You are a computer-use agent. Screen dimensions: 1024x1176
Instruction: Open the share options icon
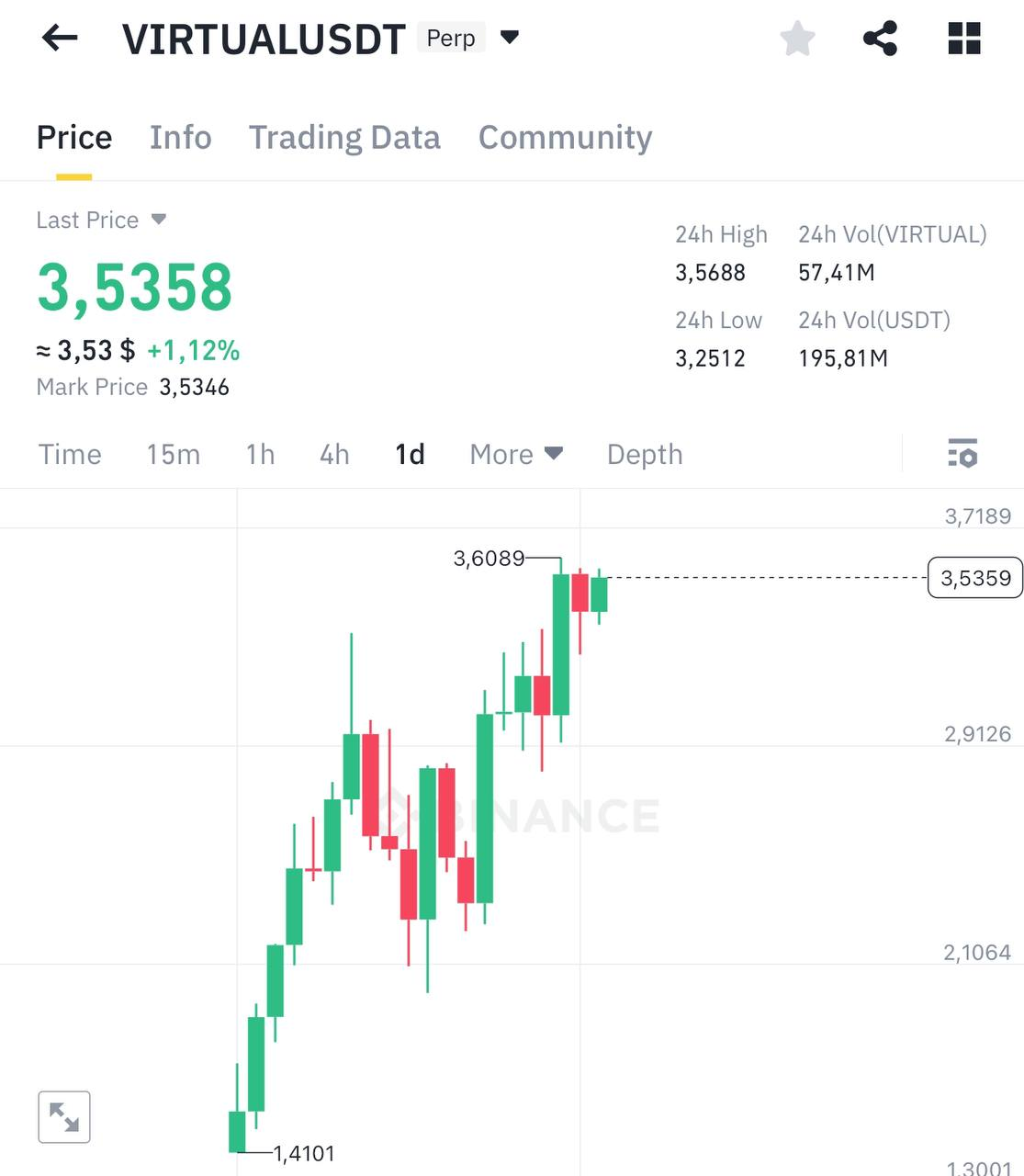click(880, 38)
